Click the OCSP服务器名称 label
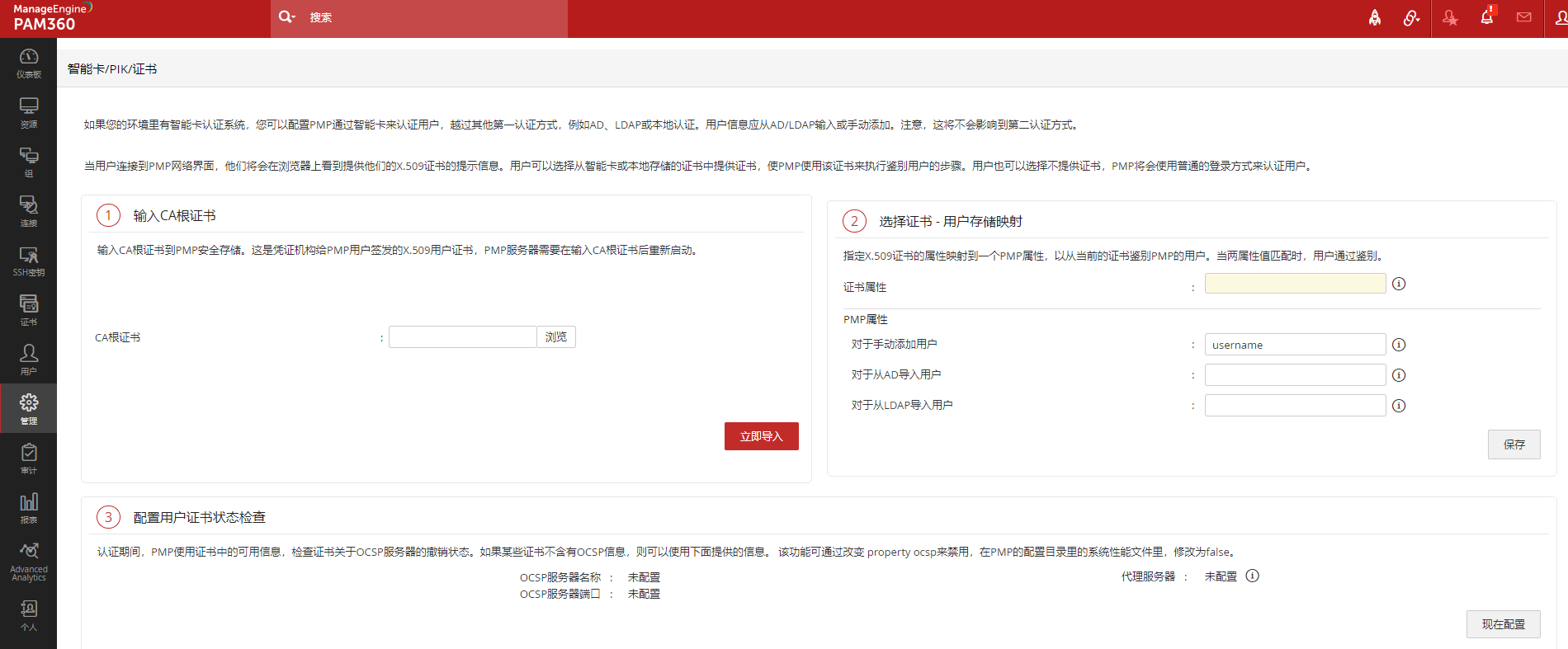This screenshot has width=1568, height=649. (x=560, y=577)
